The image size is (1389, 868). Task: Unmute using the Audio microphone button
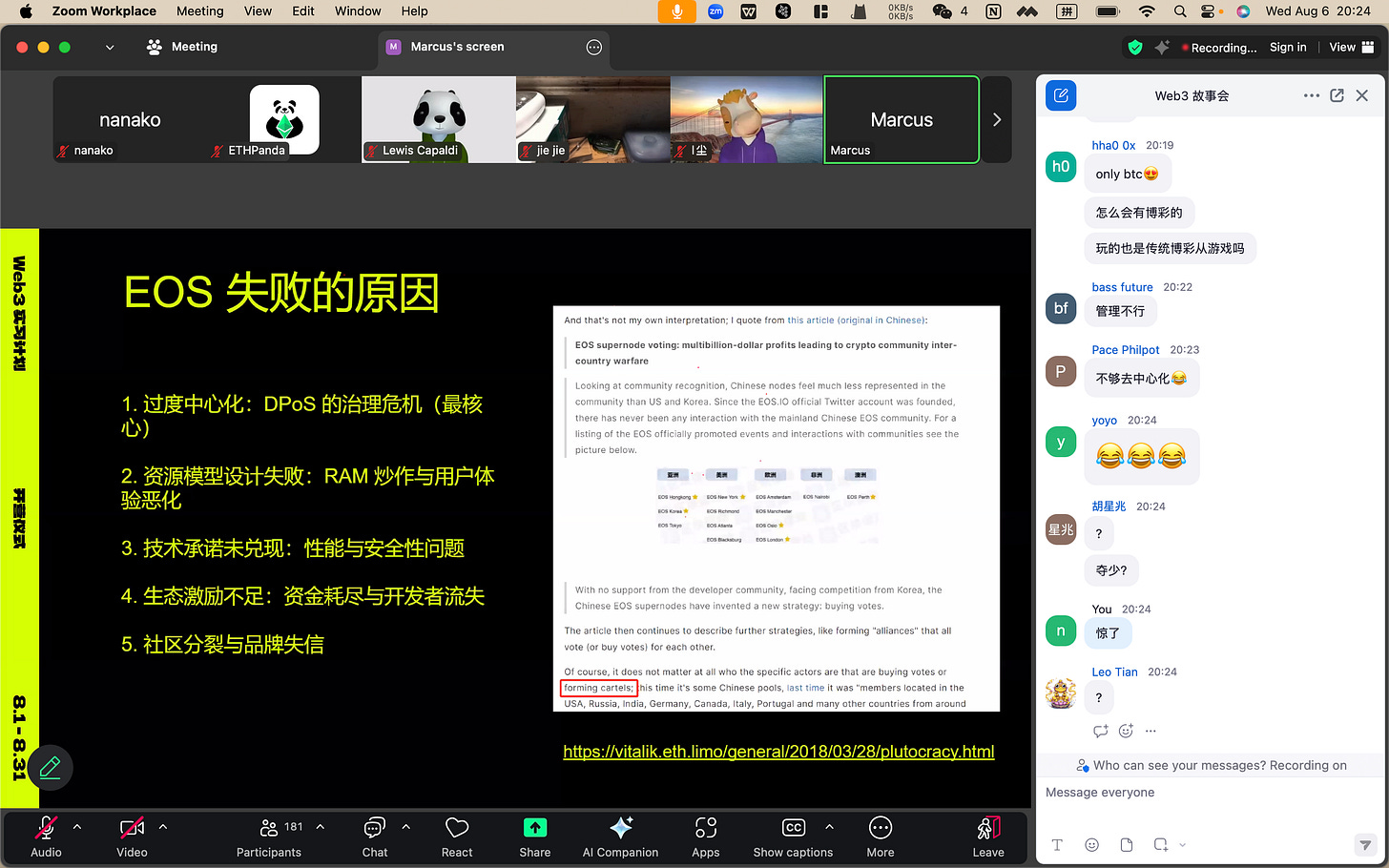[x=46, y=837]
